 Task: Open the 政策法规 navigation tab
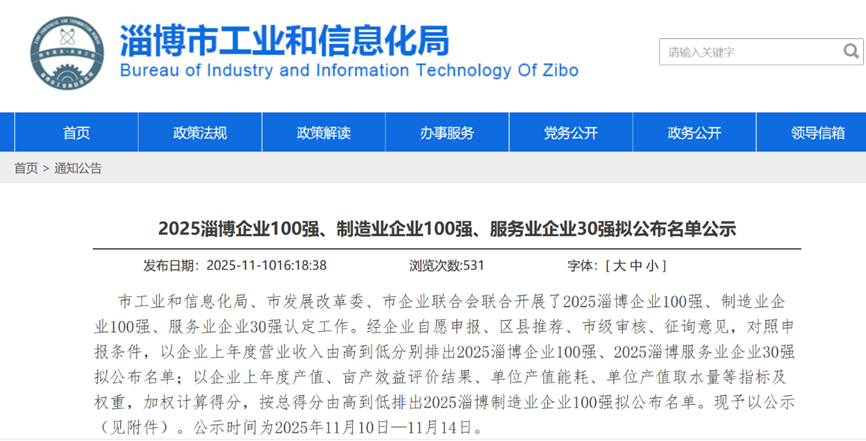click(x=200, y=133)
